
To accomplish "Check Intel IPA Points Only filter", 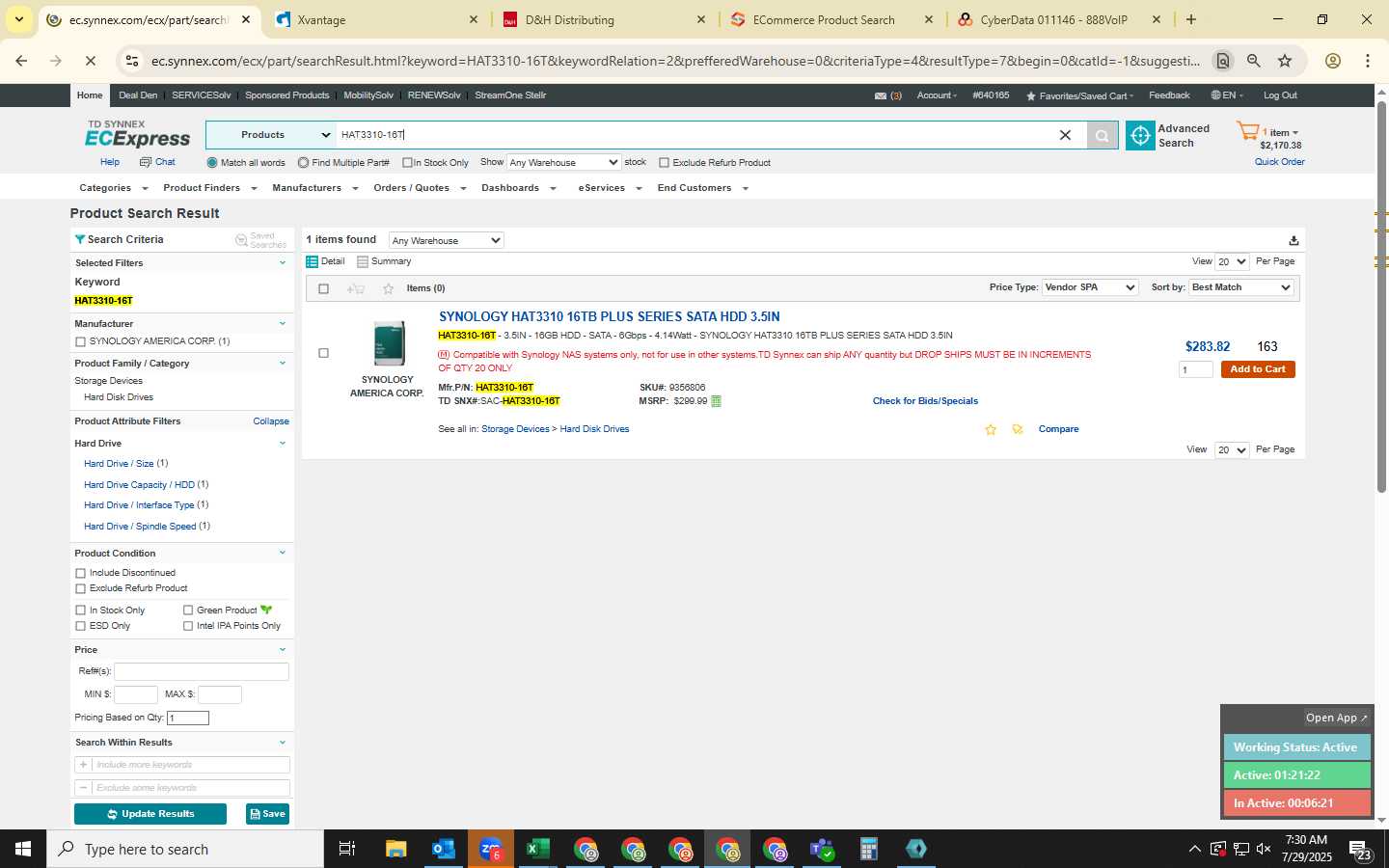I will [188, 626].
